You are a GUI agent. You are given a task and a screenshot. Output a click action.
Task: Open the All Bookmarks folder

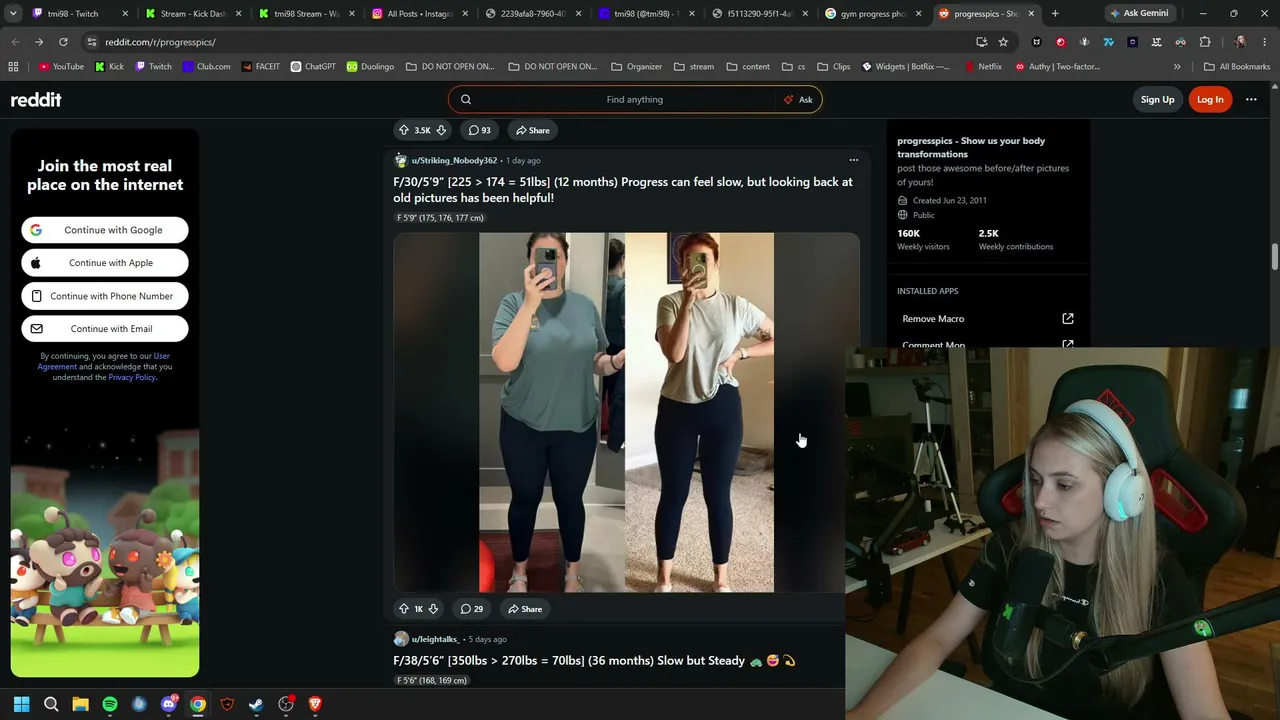[x=1237, y=67]
